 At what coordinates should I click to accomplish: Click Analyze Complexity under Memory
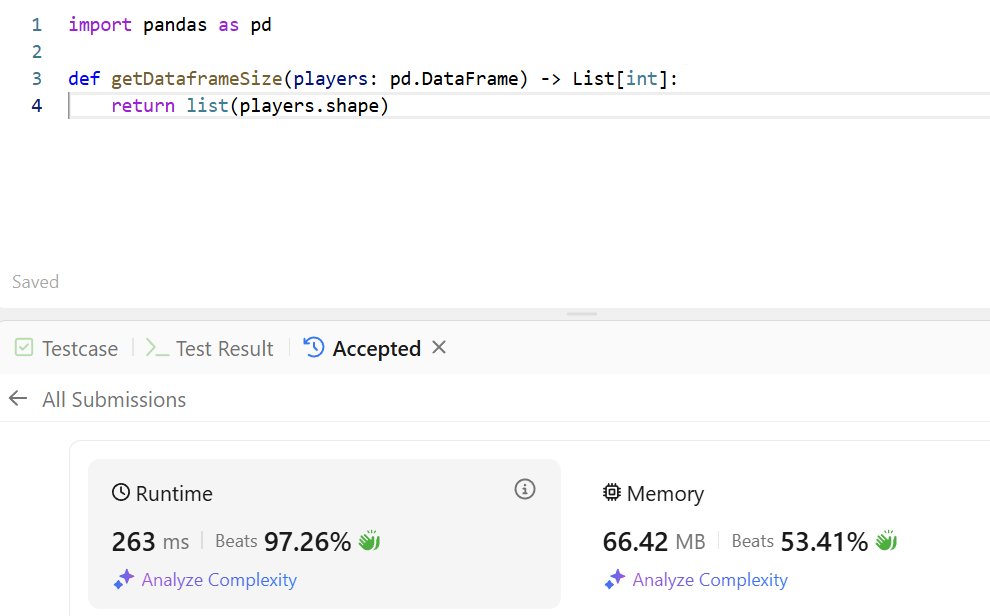pyautogui.click(x=710, y=580)
